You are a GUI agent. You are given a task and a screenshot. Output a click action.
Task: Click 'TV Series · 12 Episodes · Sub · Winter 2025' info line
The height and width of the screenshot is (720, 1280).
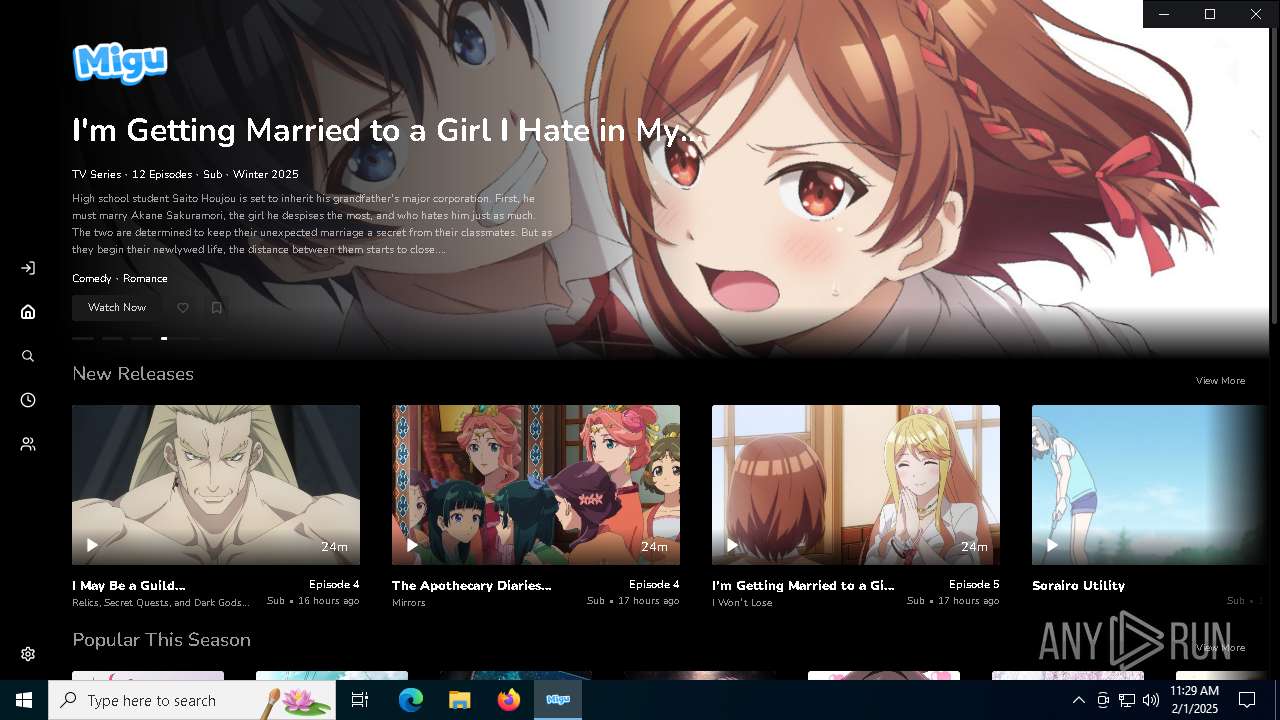coord(185,174)
